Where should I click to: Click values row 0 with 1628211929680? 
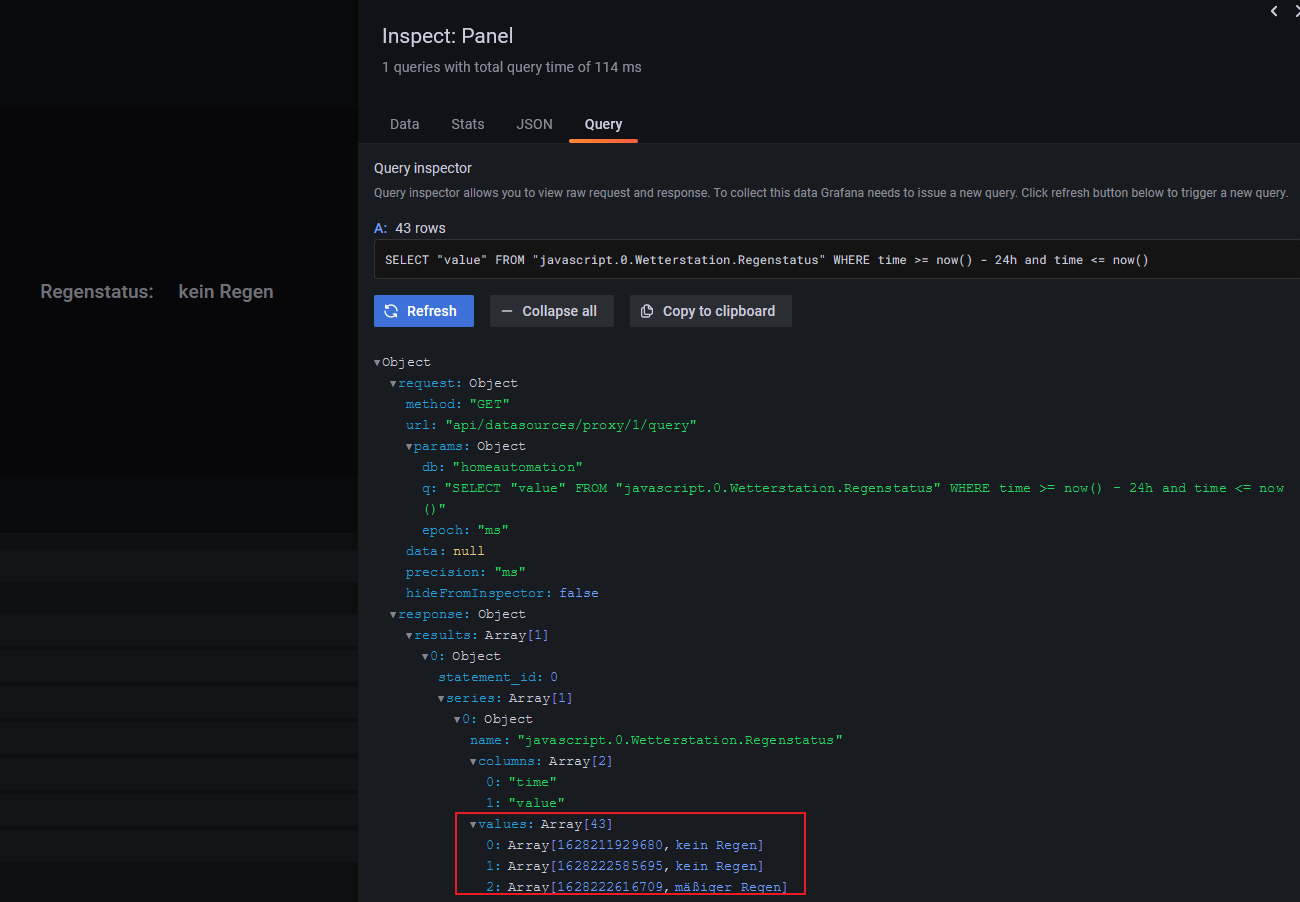coord(625,845)
